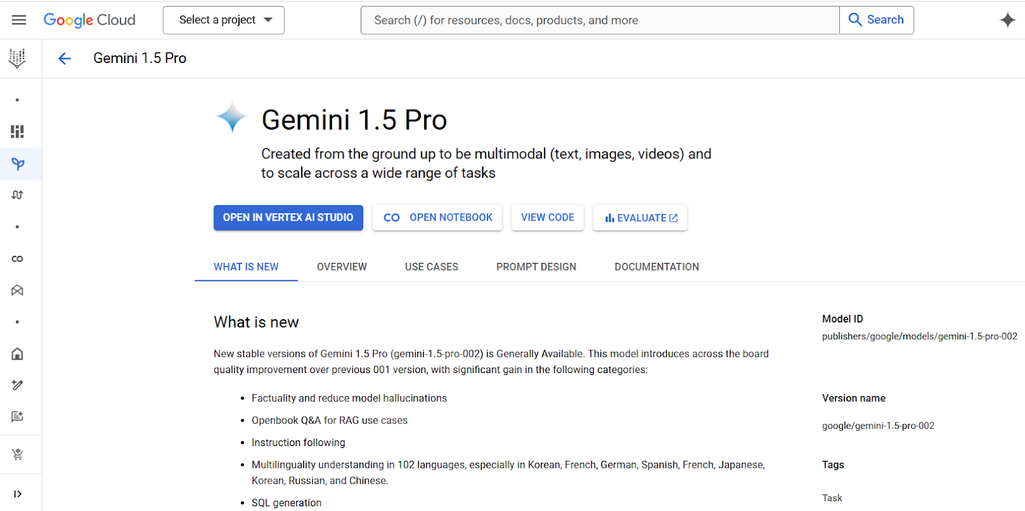1025x511 pixels.
Task: Click the Tags label
Action: 833,465
